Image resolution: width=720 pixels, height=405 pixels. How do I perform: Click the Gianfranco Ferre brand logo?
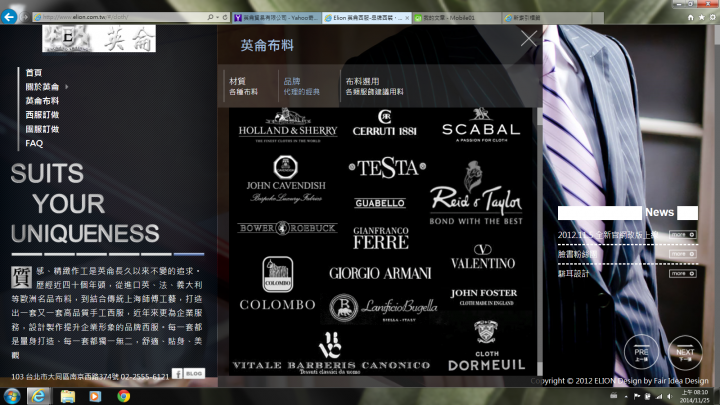click(381, 238)
